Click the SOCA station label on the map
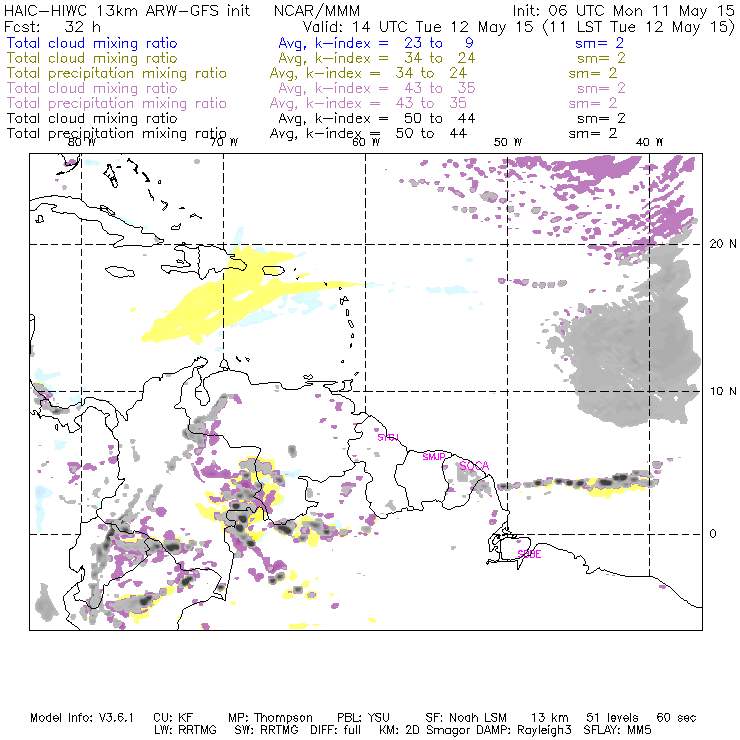The width and height of the screenshot is (740, 740). point(474,466)
